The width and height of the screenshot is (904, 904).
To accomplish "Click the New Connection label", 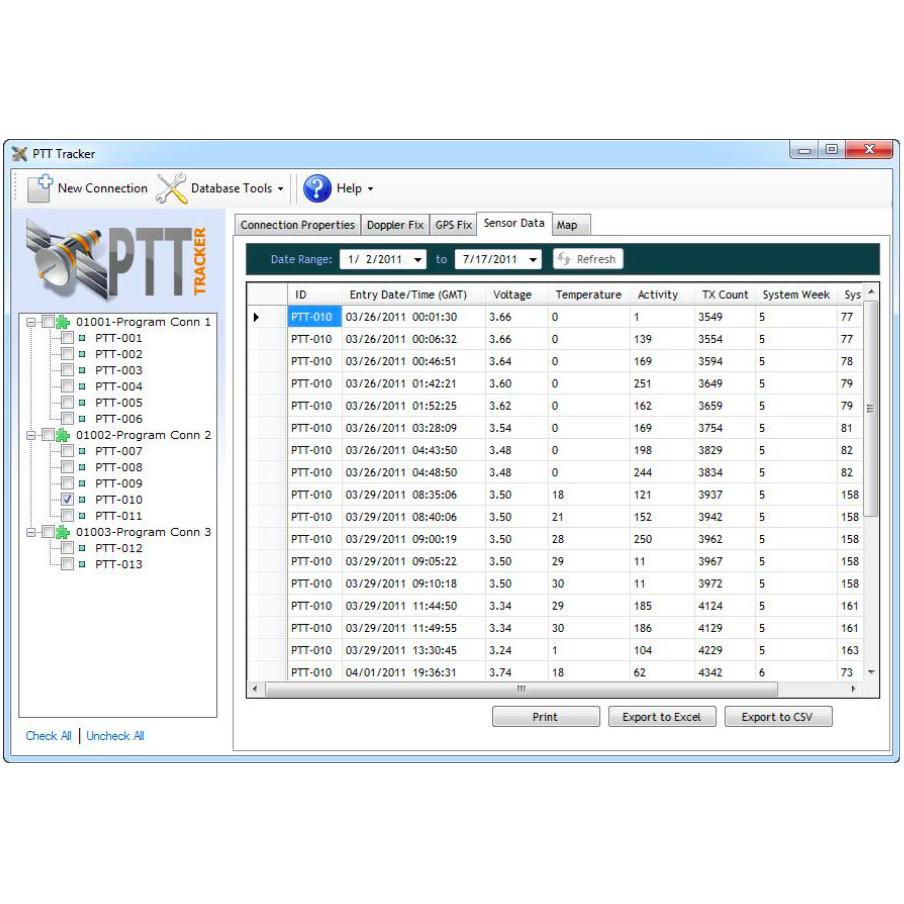I will pyautogui.click(x=103, y=189).
